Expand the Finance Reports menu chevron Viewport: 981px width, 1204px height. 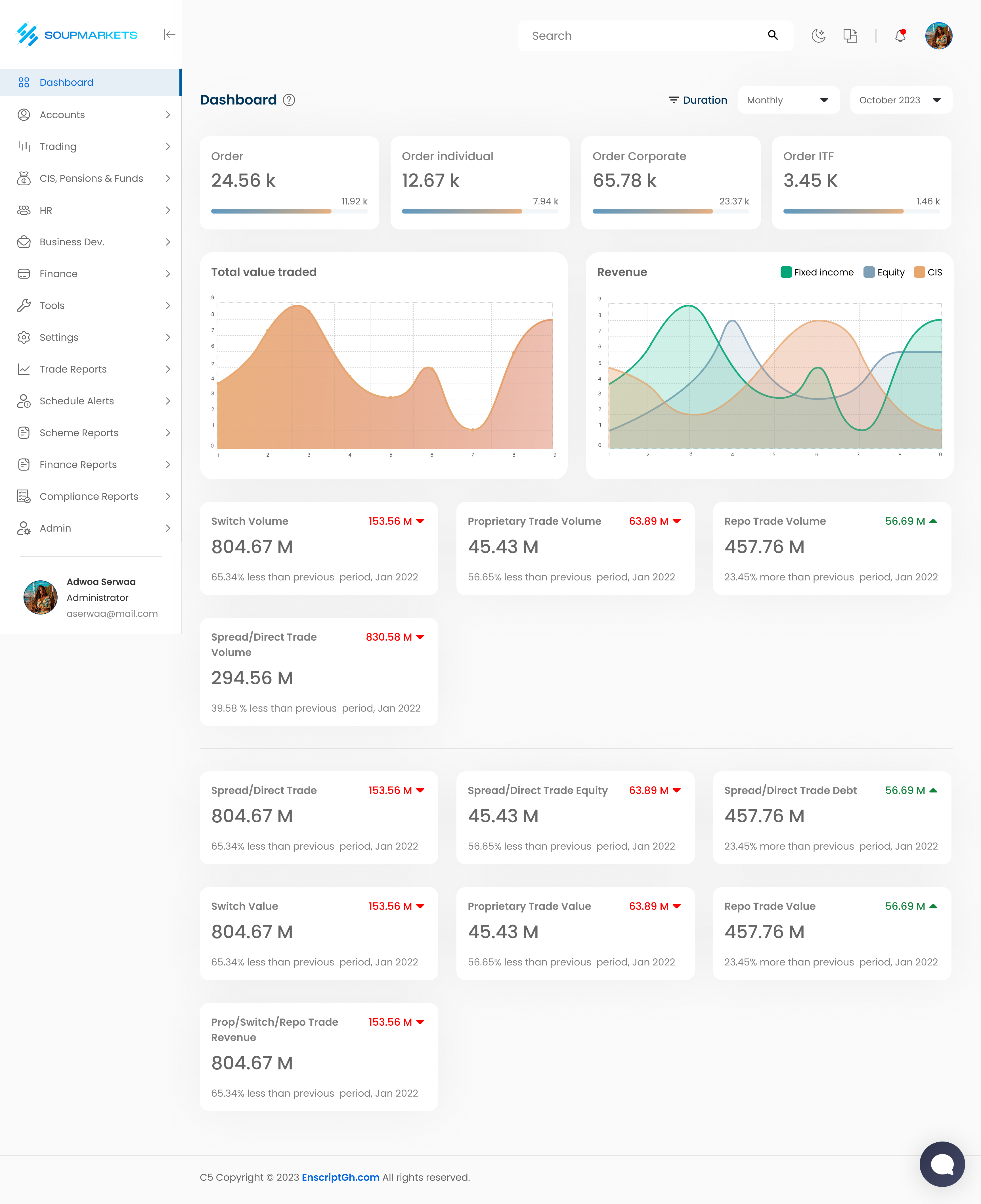(168, 464)
